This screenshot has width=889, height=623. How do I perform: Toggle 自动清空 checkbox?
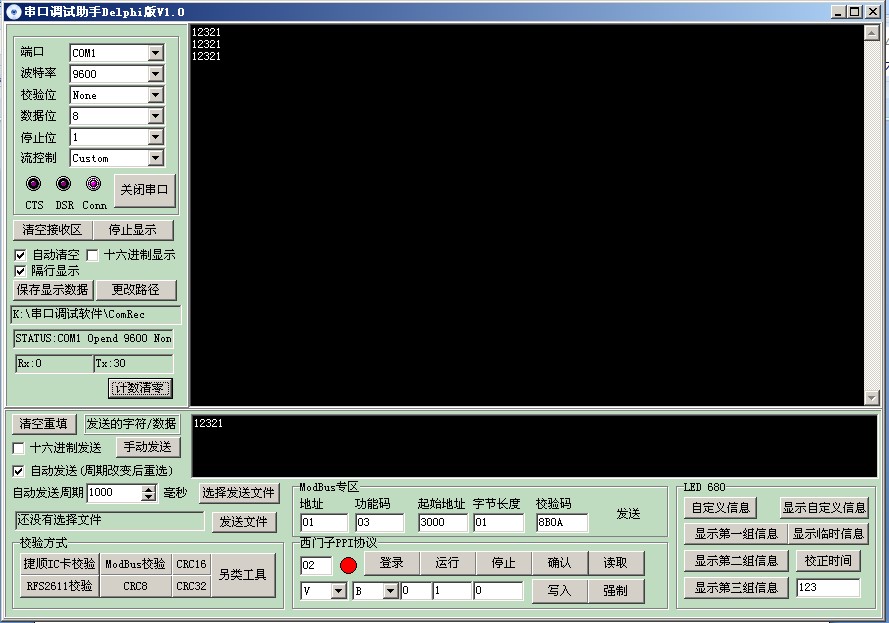(20, 255)
